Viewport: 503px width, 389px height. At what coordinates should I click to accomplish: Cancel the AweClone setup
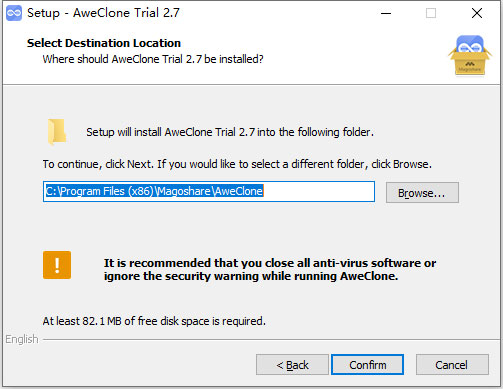point(452,365)
